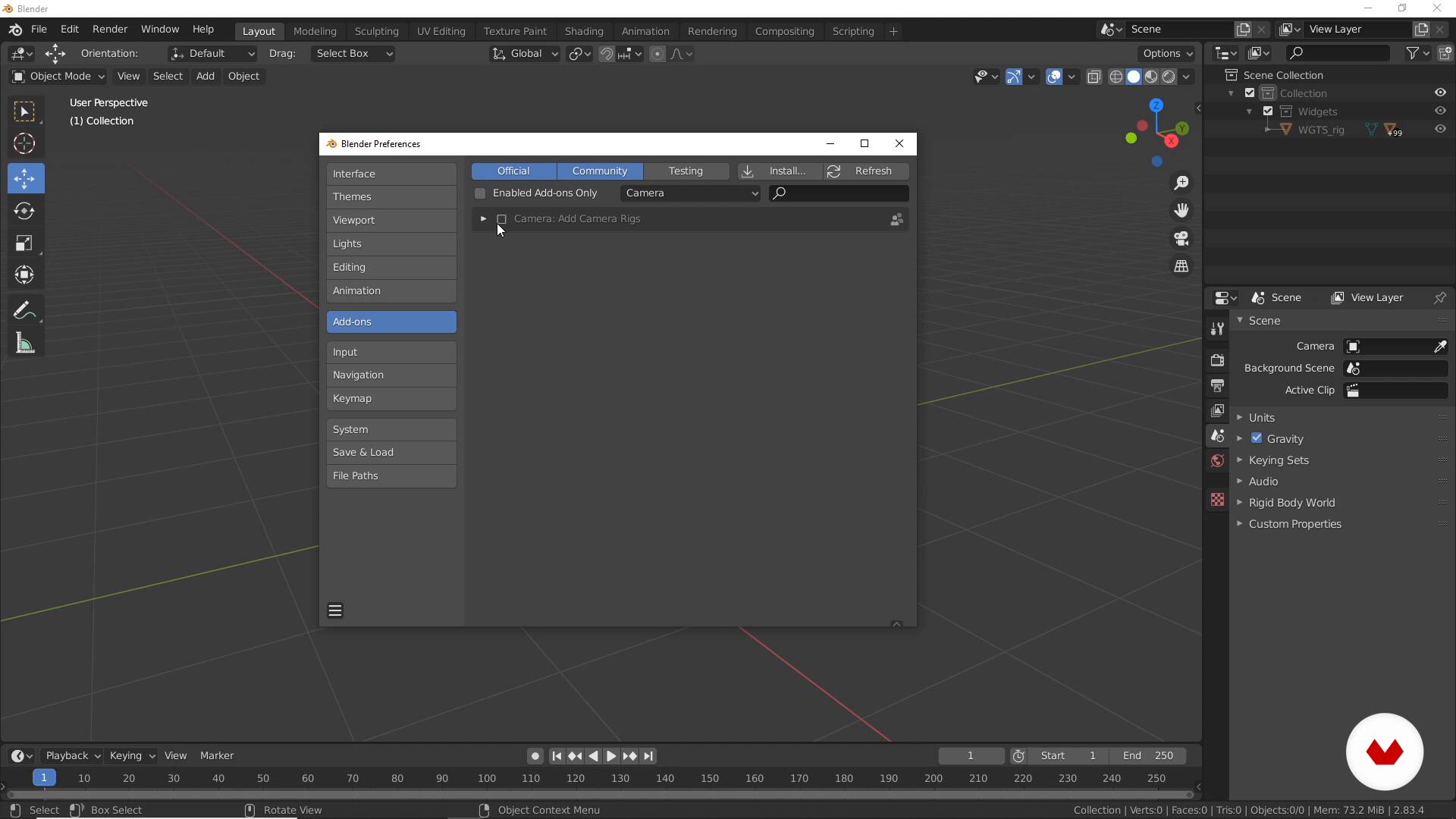This screenshot has width=1456, height=819.
Task: Toggle the Community add-ons filter
Action: (600, 171)
